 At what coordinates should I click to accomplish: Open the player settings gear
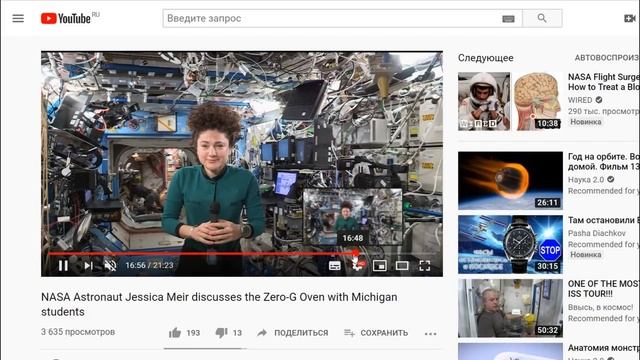click(x=357, y=266)
